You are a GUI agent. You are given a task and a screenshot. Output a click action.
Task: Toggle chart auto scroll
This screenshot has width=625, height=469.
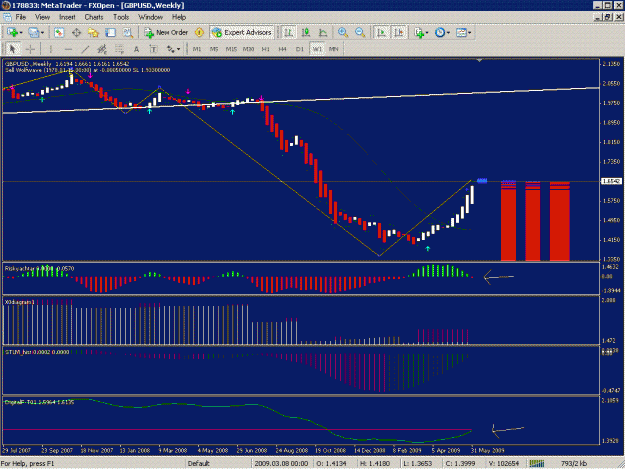pos(381,32)
